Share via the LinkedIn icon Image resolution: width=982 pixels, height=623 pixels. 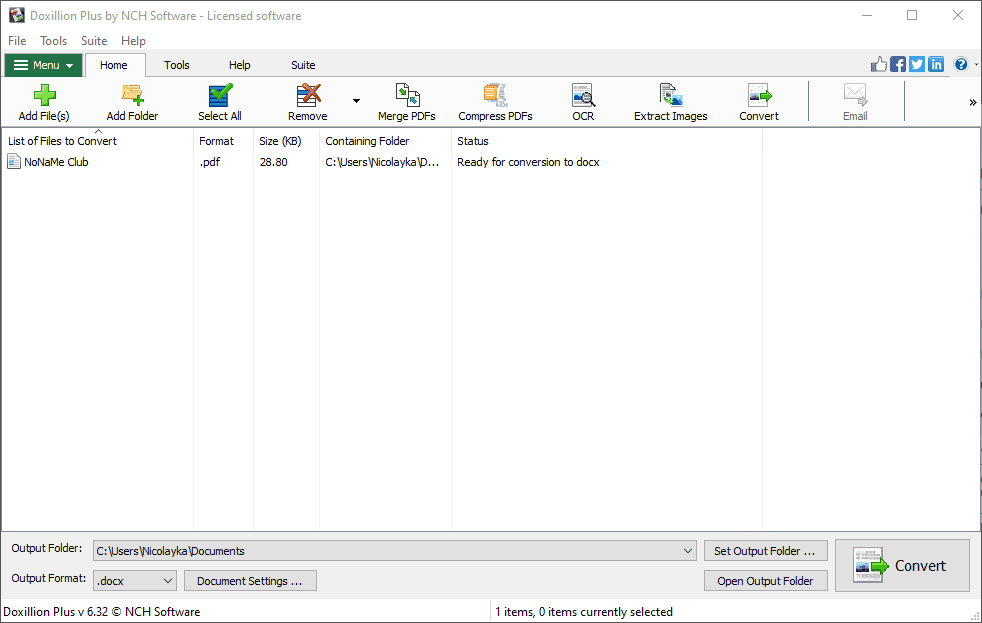pyautogui.click(x=936, y=64)
